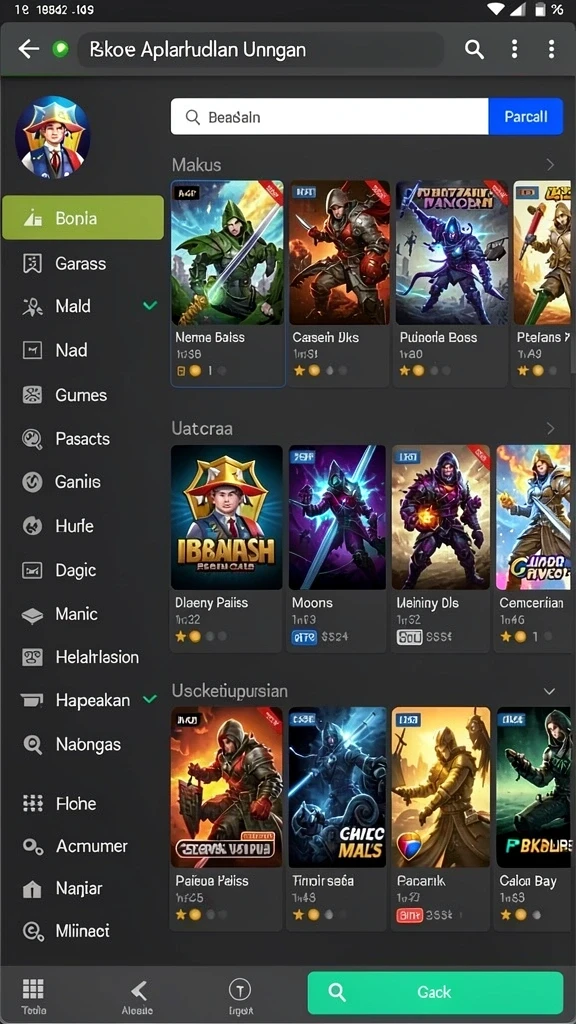576x1024 pixels.
Task: Tap the Toola grid icon in bottom bar
Action: click(x=33, y=989)
